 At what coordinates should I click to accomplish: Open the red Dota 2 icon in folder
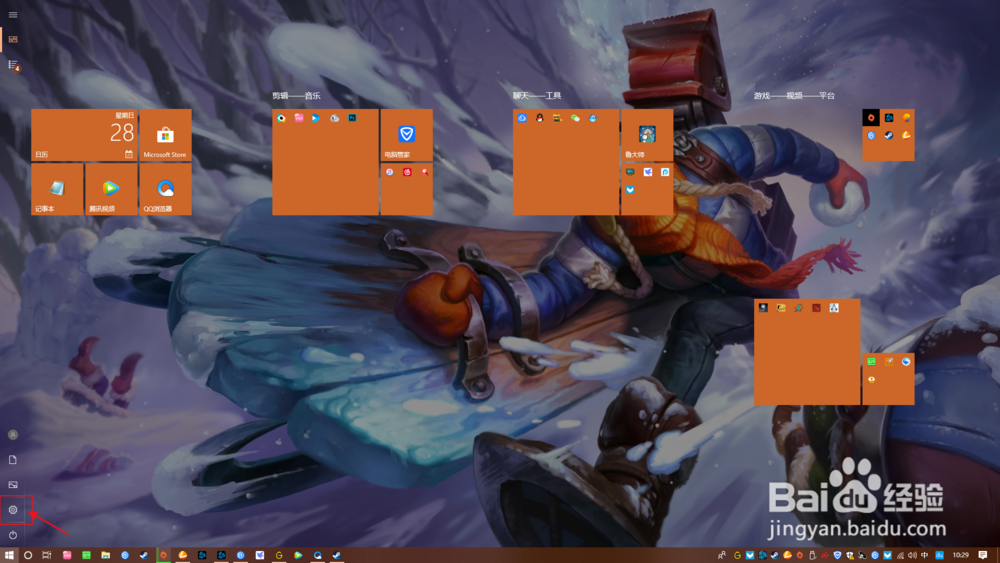coord(816,308)
